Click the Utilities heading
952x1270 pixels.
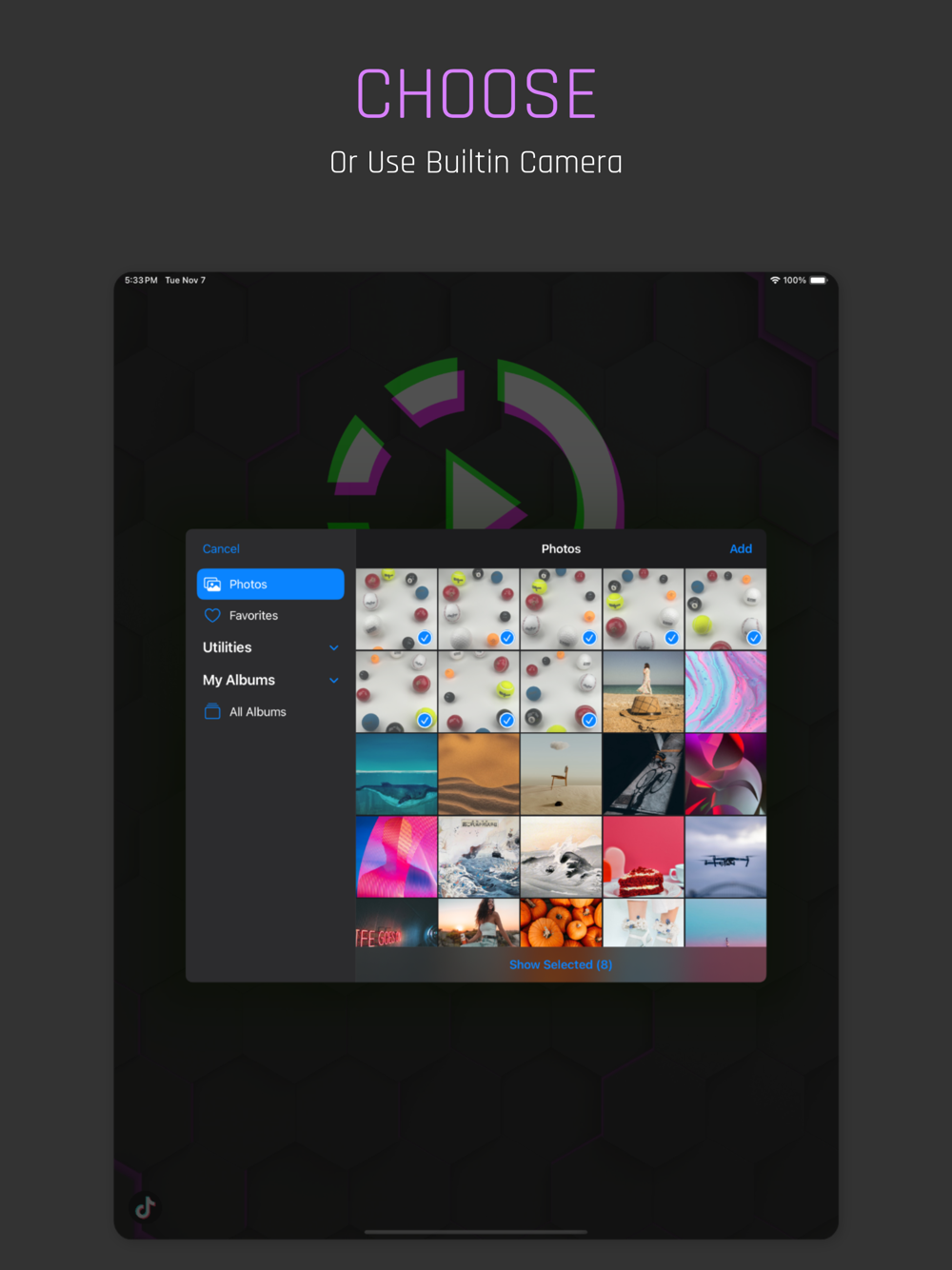[228, 647]
